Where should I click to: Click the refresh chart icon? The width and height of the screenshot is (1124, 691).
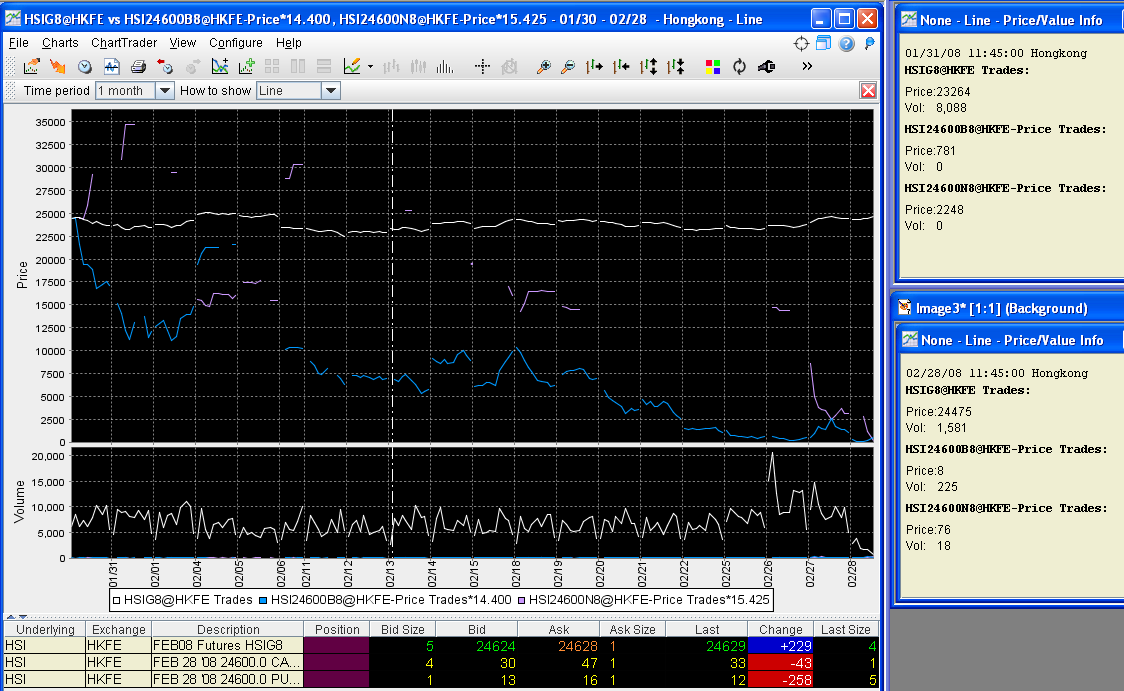click(x=739, y=67)
